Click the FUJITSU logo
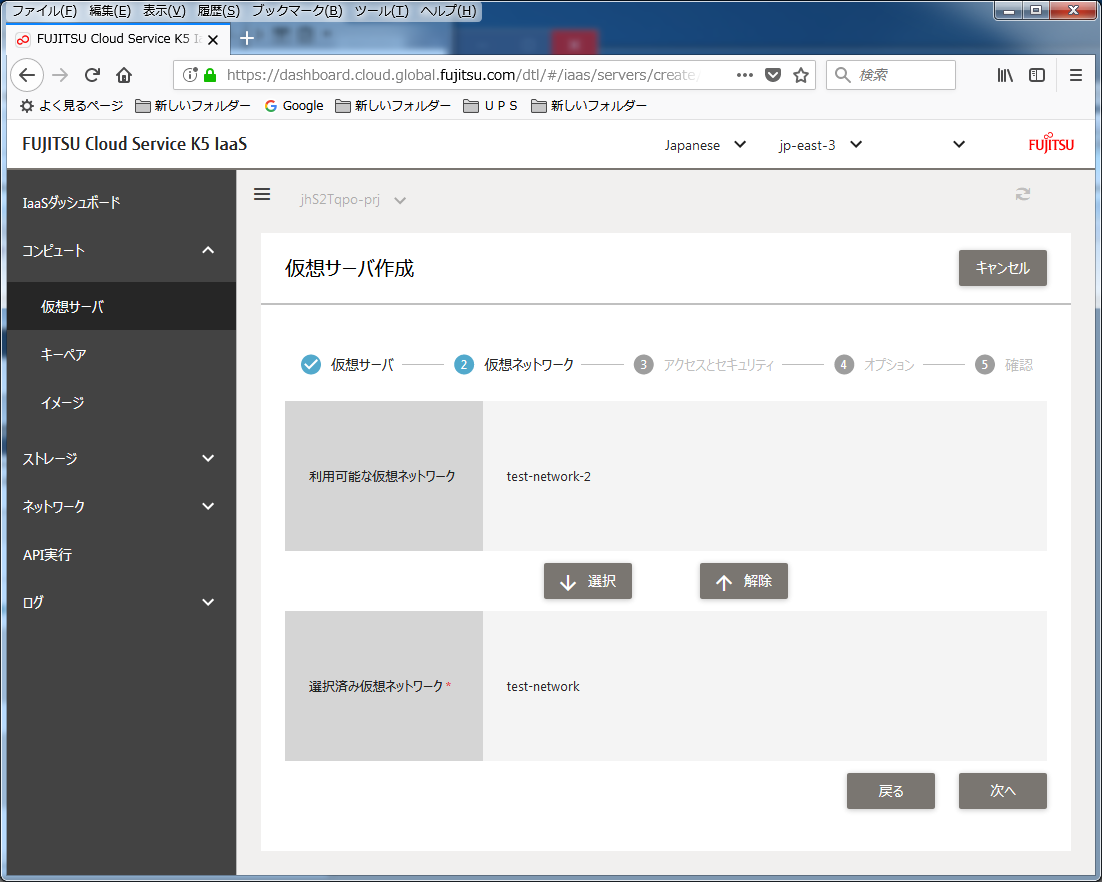 click(x=1051, y=143)
